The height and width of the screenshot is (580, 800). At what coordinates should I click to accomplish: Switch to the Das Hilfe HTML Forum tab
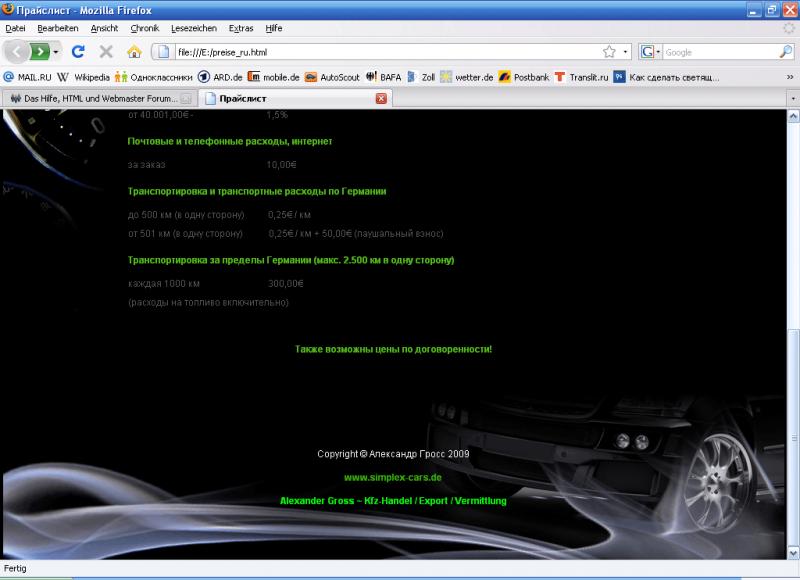click(99, 98)
